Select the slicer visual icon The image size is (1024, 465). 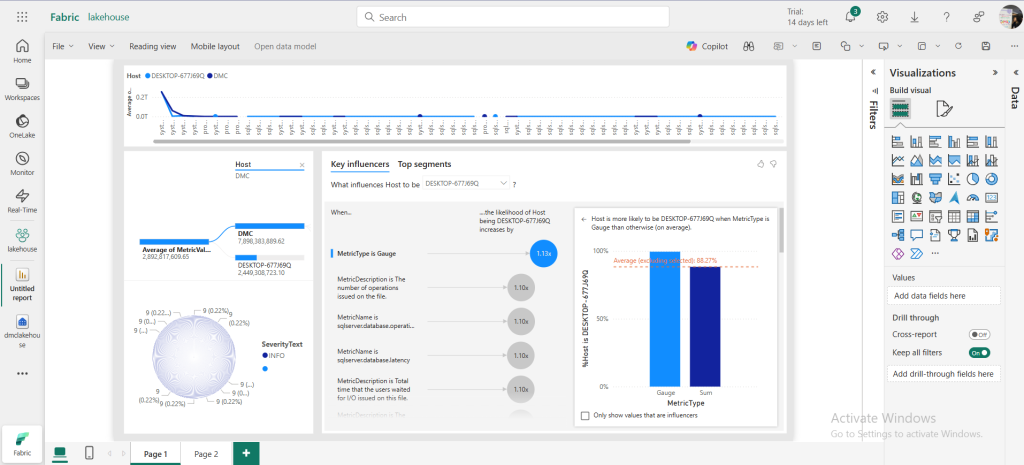(x=935, y=216)
